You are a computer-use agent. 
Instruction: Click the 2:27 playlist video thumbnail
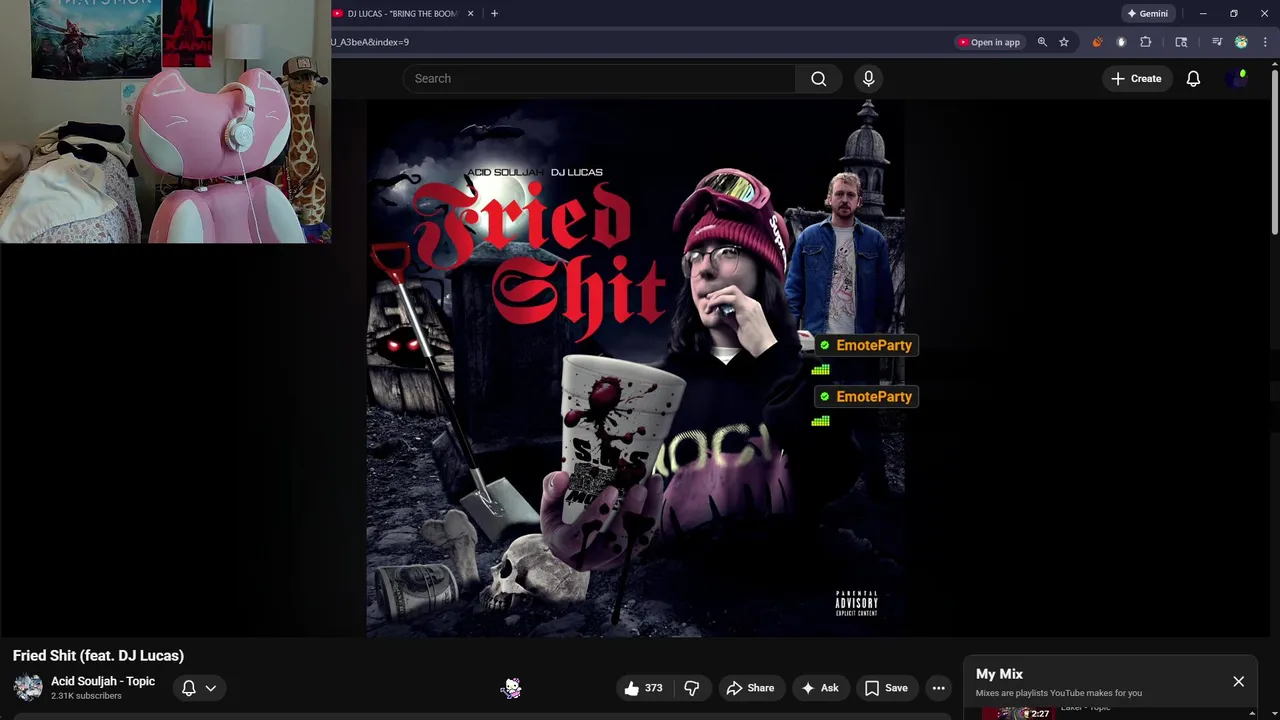point(1017,712)
